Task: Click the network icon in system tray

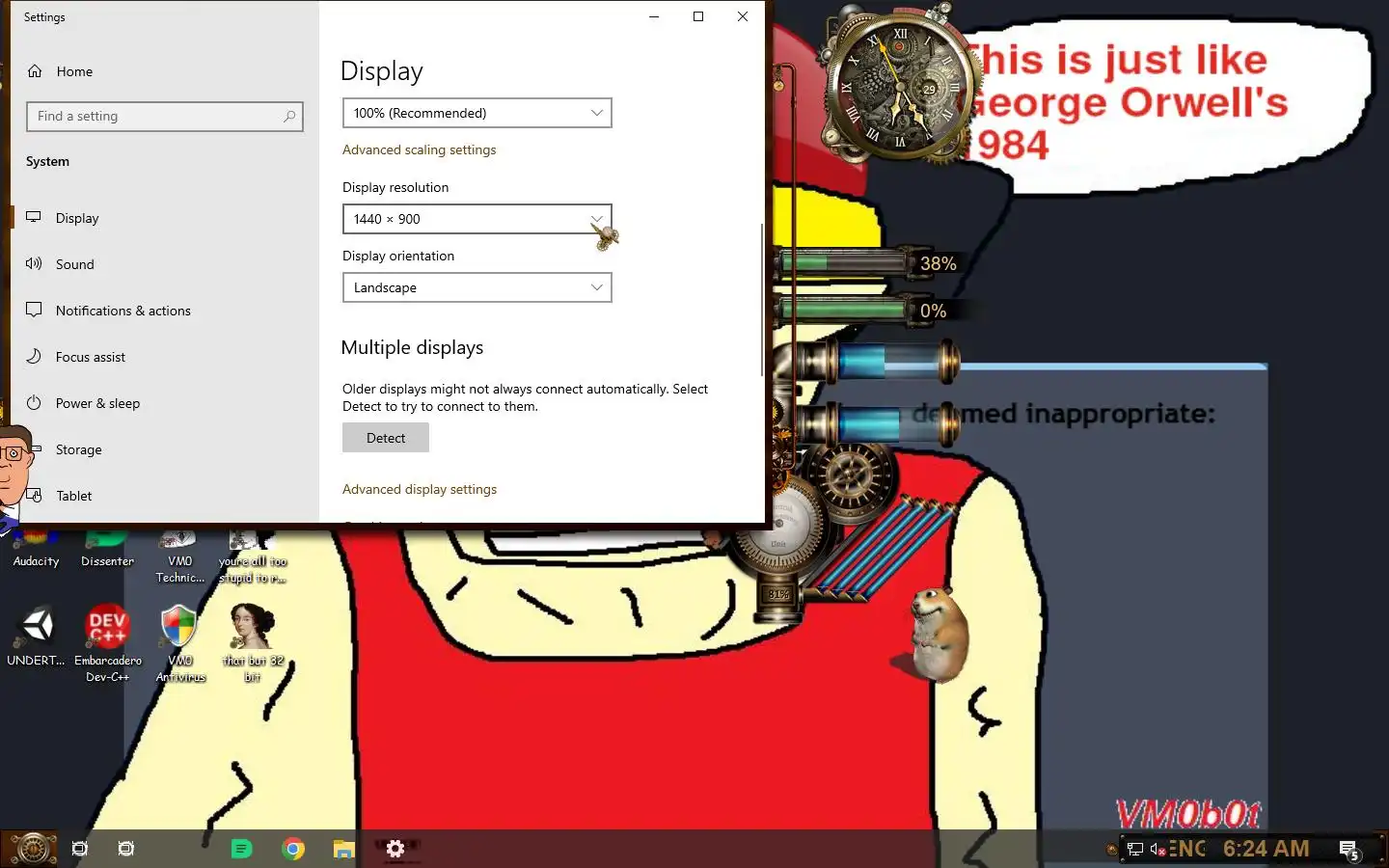Action: [1135, 850]
